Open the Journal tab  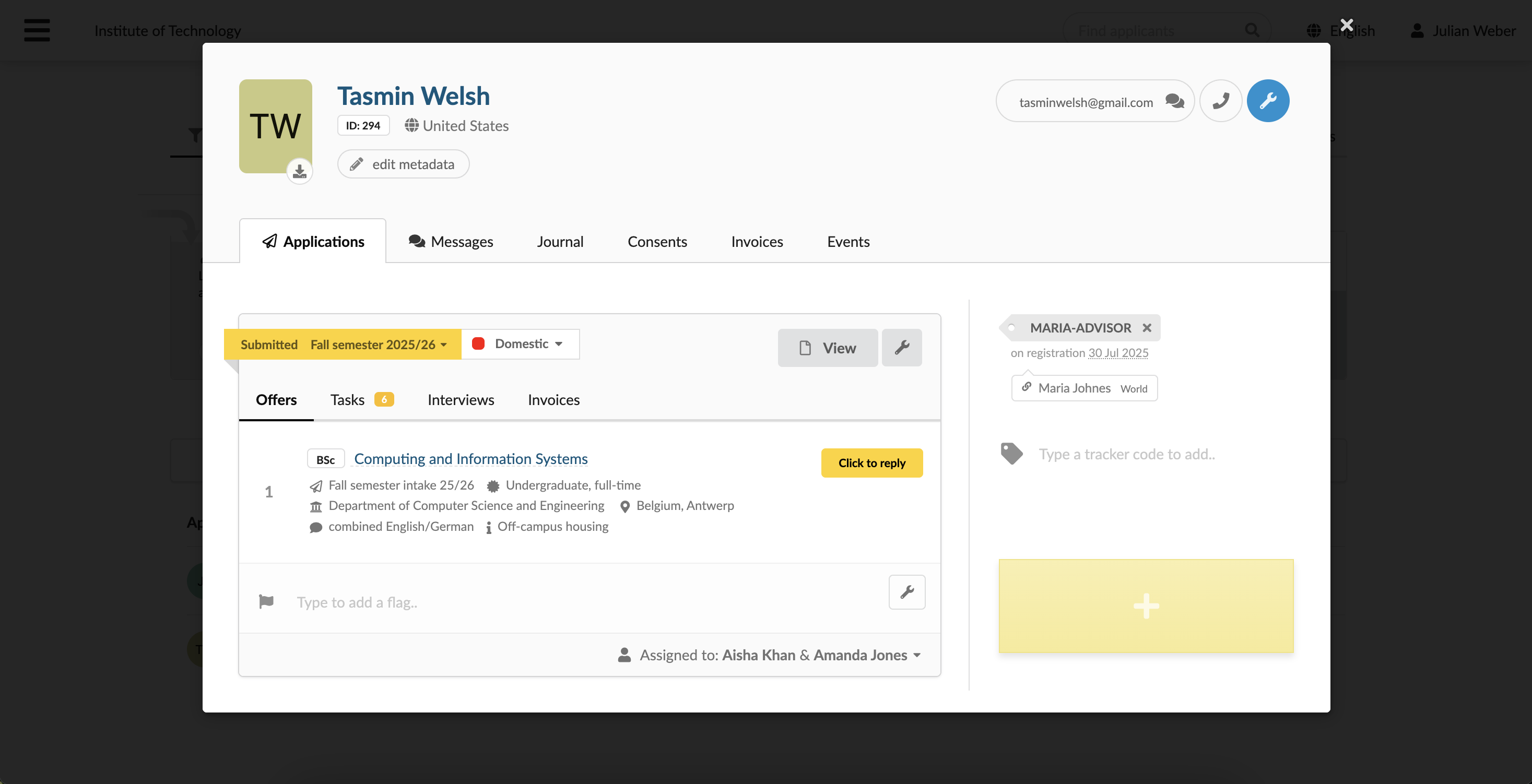tap(560, 241)
